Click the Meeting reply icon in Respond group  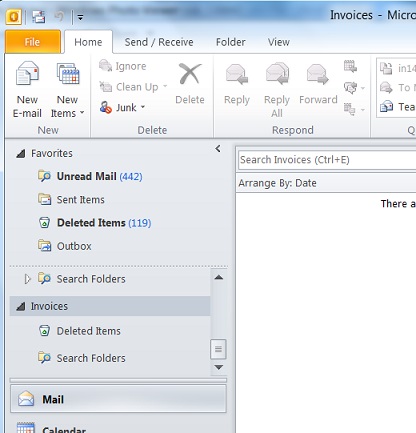[x=350, y=66]
